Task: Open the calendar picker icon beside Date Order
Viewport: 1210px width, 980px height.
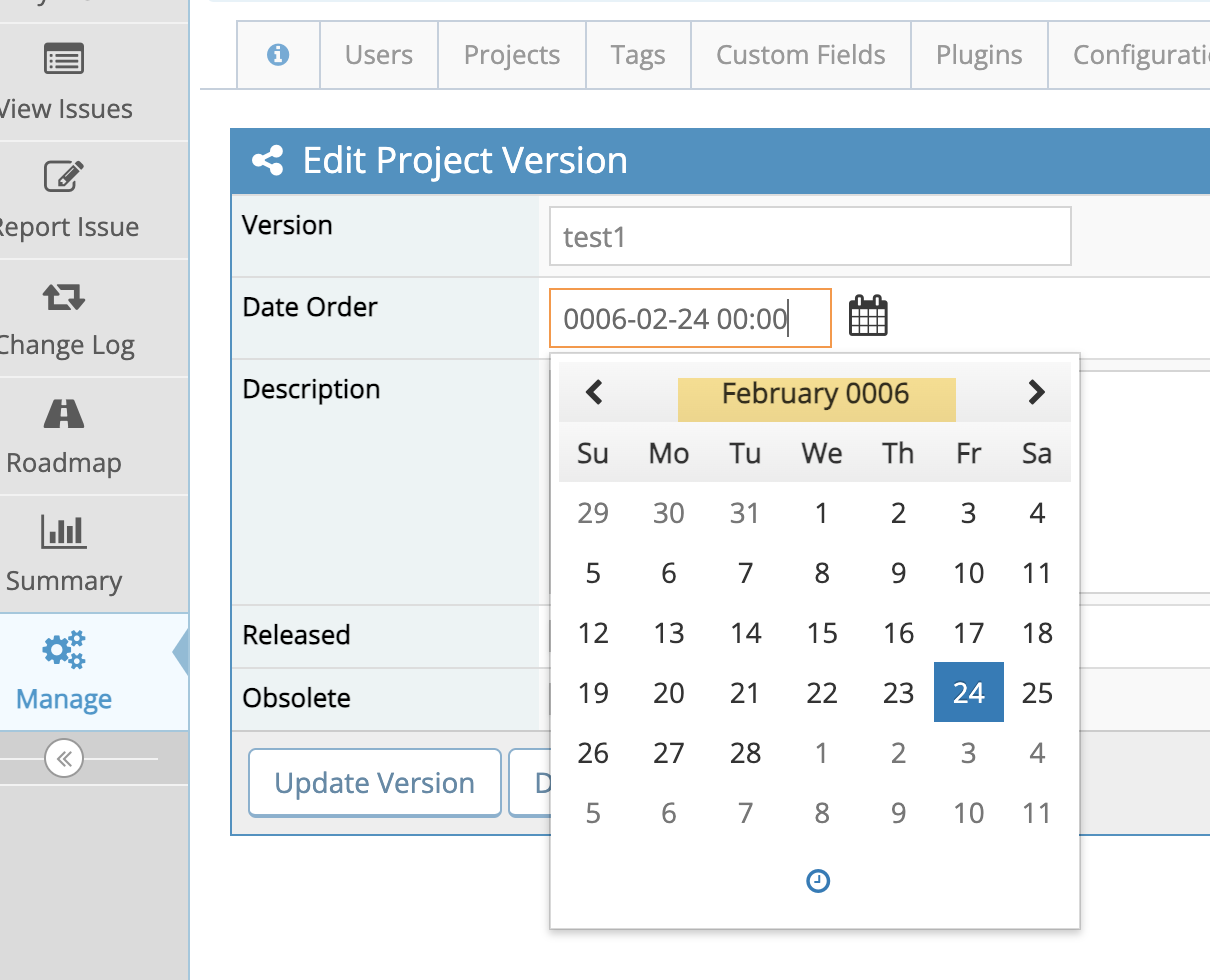Action: click(868, 316)
